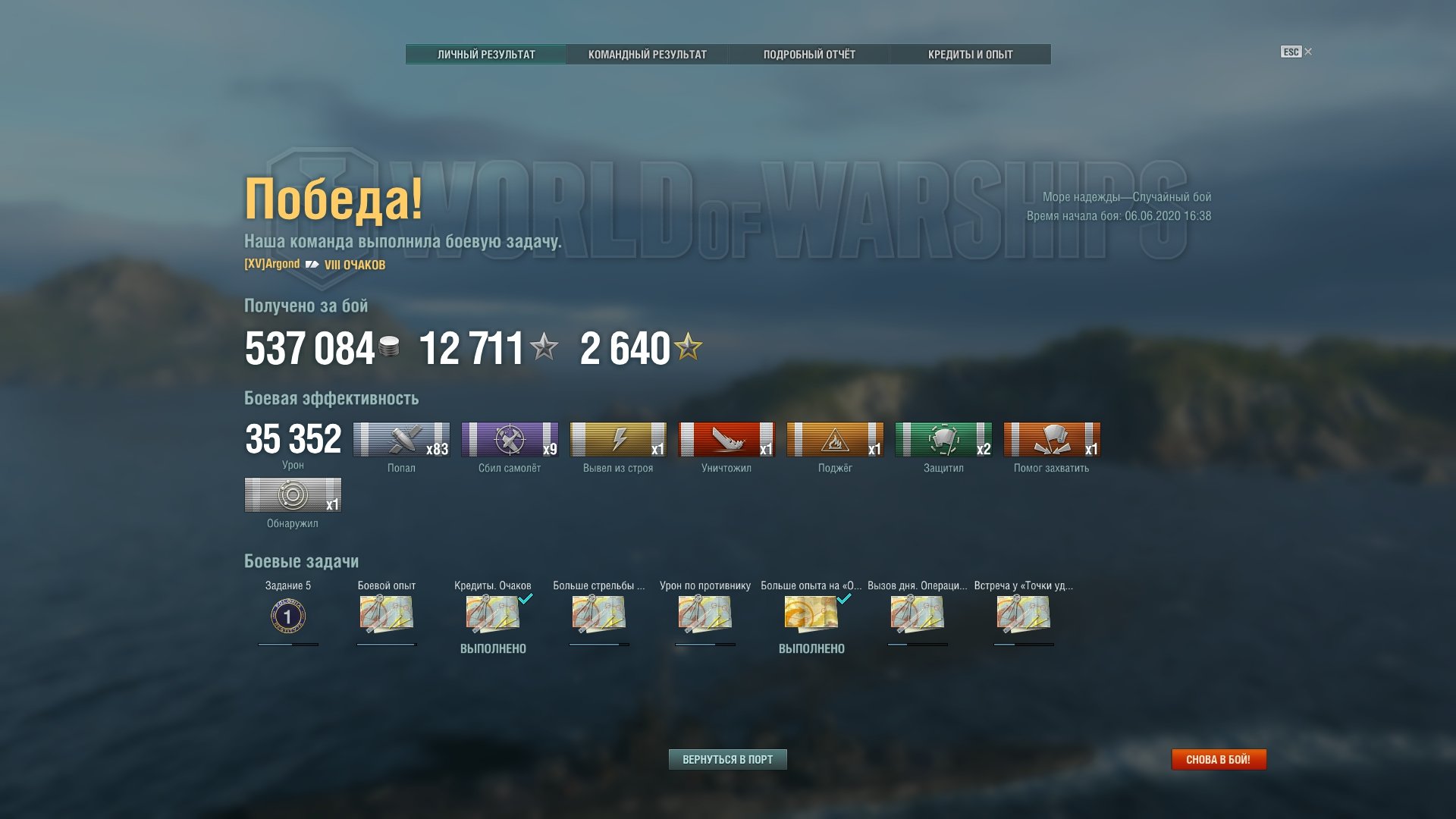Click the Вывел из строя ribbon
The height and width of the screenshot is (819, 1456).
pos(618,440)
